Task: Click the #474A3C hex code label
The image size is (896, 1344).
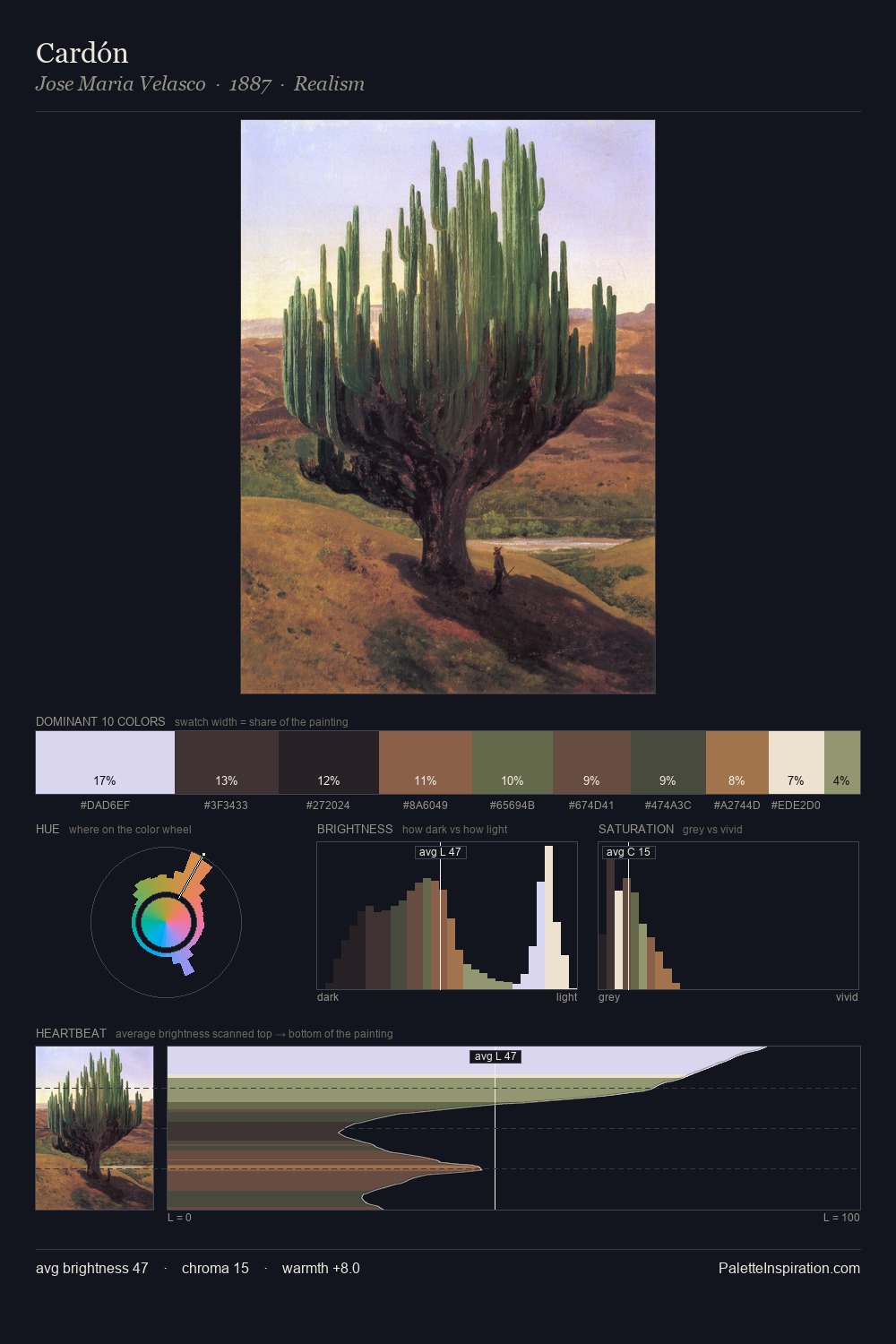Action: coord(668,806)
